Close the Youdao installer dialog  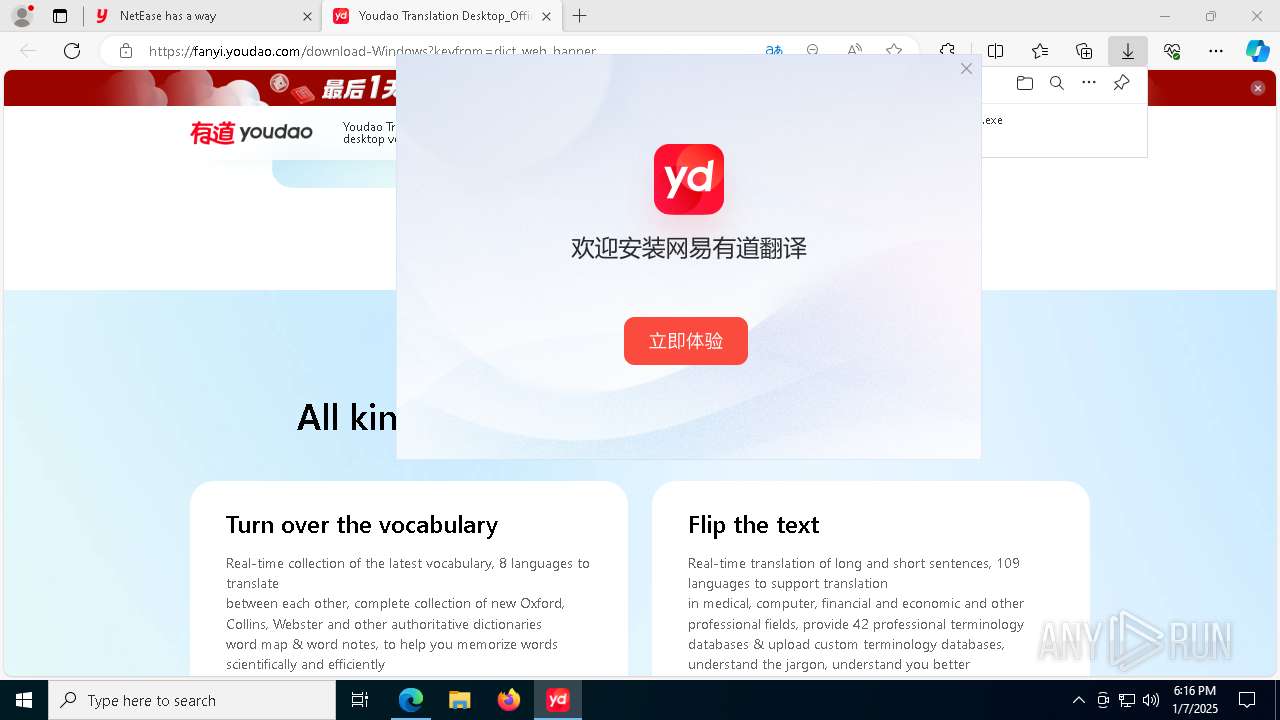click(x=966, y=69)
